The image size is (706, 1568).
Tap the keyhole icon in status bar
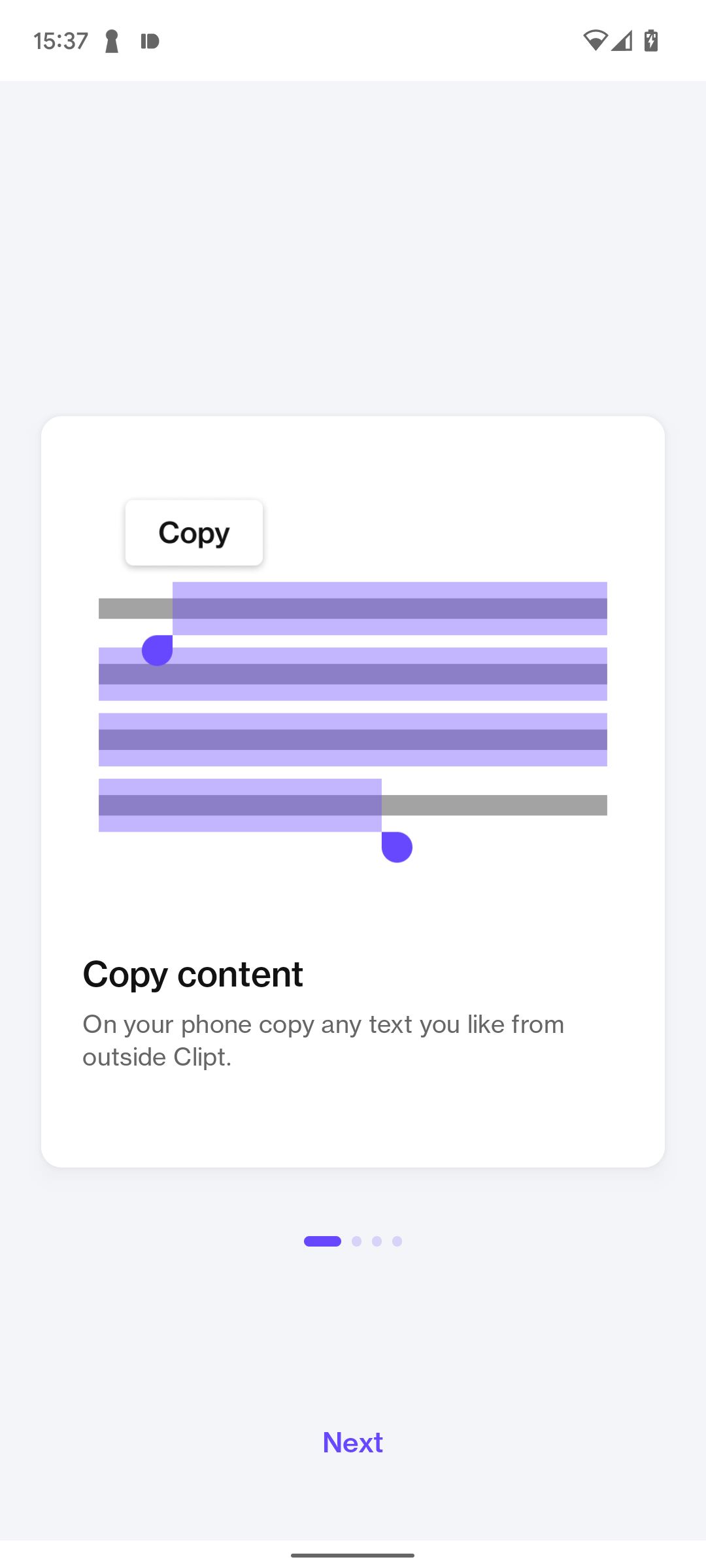coord(112,41)
